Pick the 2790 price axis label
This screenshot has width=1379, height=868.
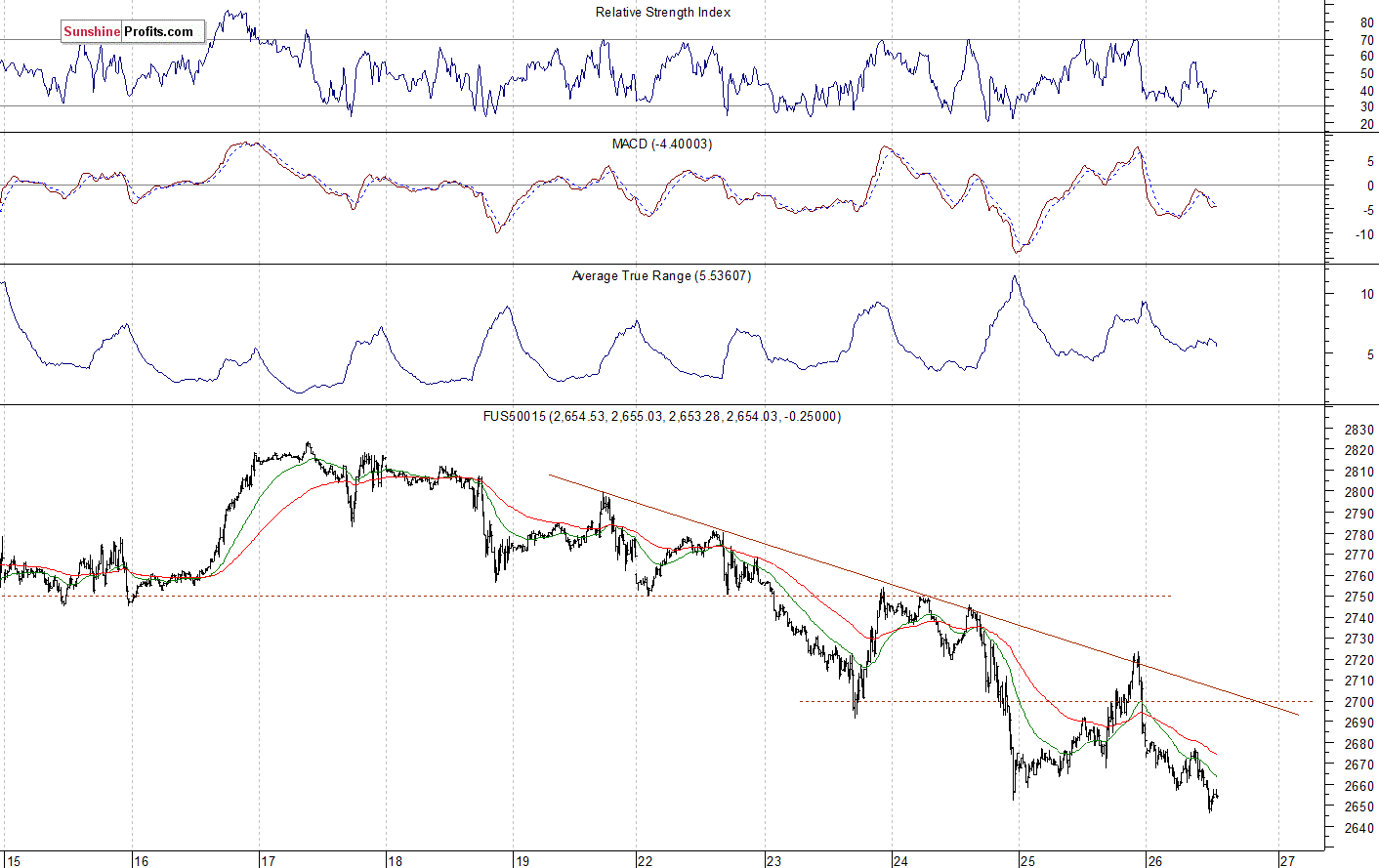pyautogui.click(x=1359, y=514)
